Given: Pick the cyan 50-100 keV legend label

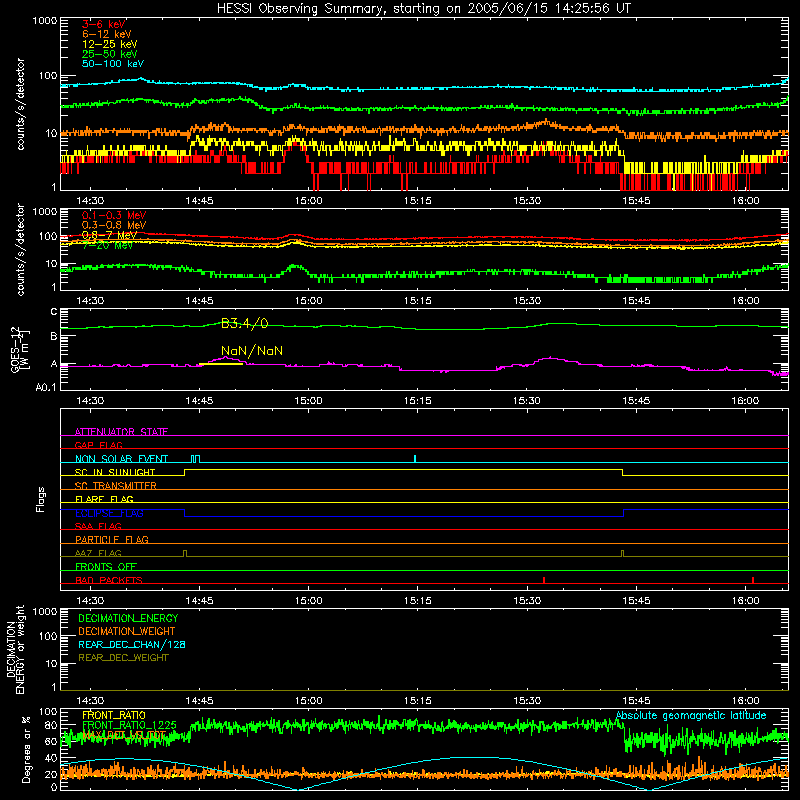Looking at the screenshot, I should 113,64.
